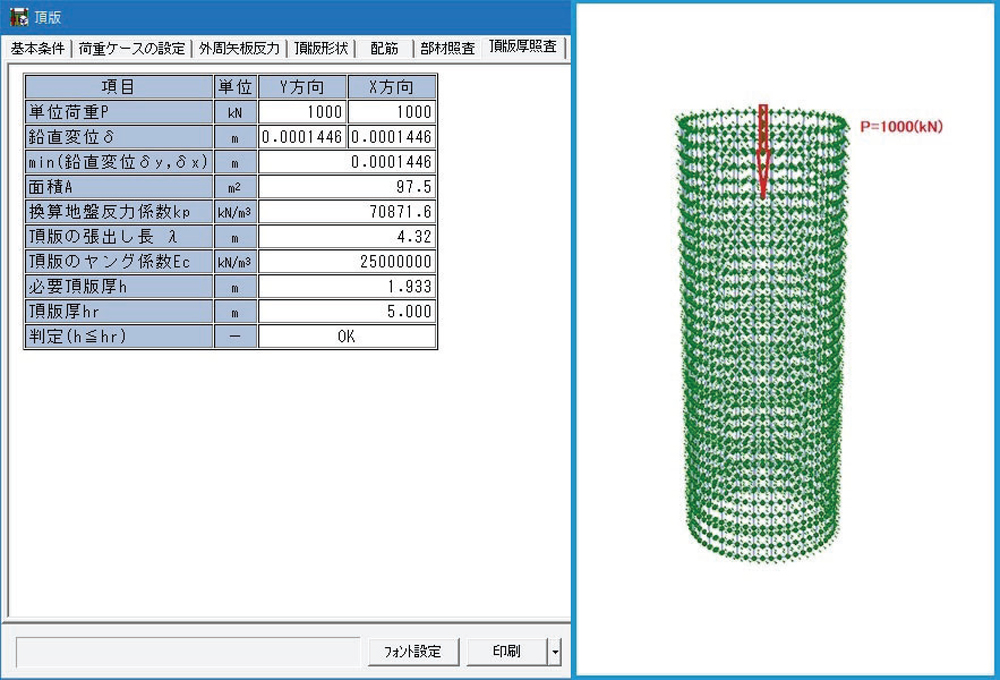Click the 単位 column header
This screenshot has height=680, width=1000.
(x=235, y=87)
